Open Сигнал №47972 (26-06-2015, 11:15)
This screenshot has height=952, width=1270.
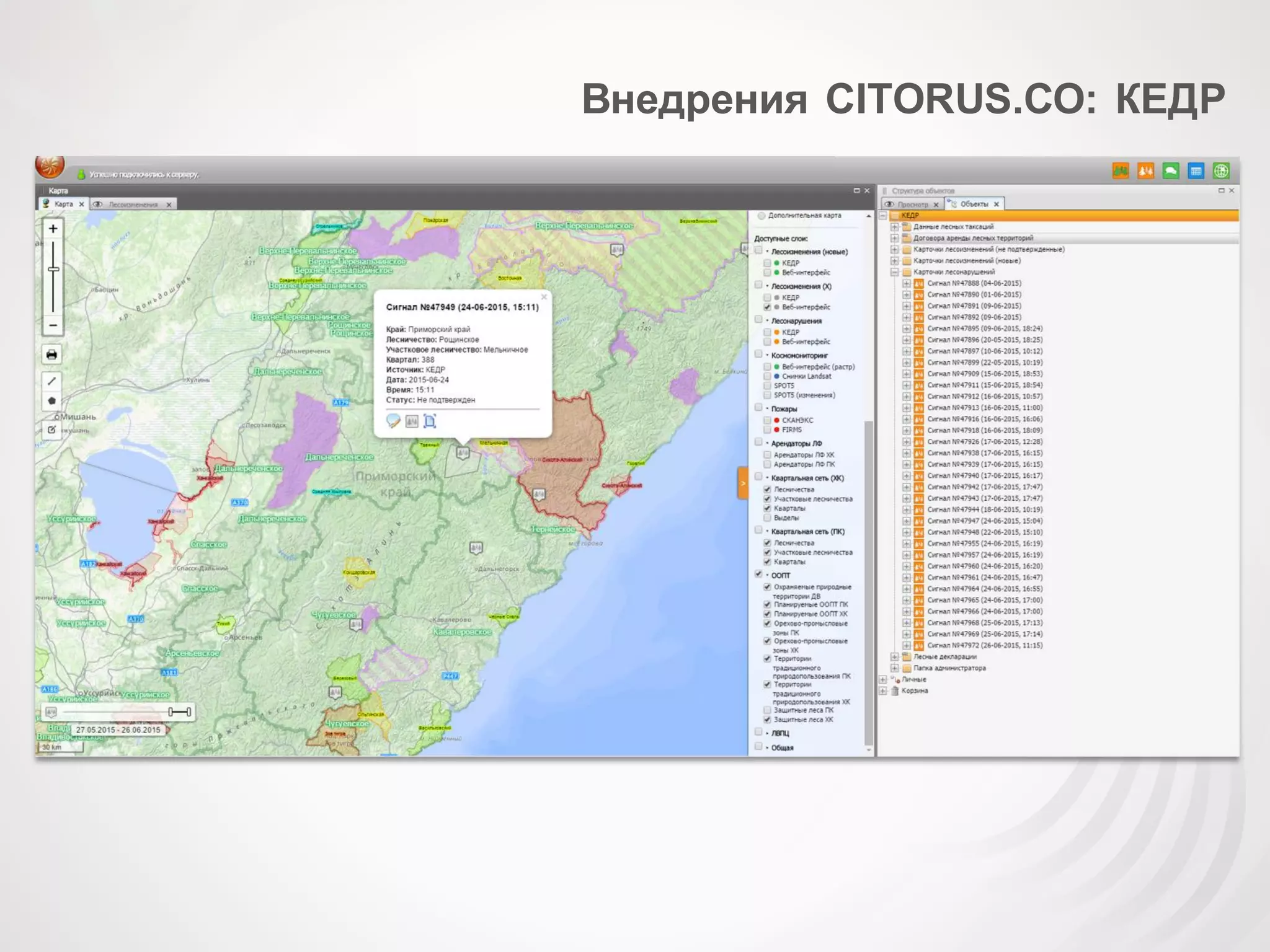tap(985, 646)
